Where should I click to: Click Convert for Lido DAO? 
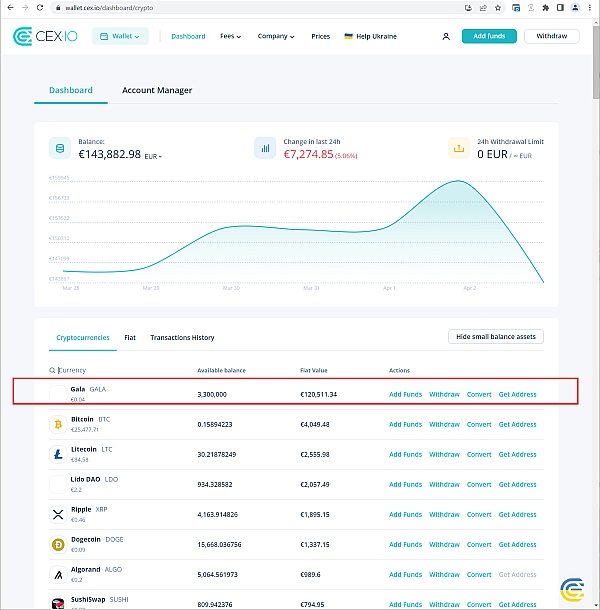479,484
